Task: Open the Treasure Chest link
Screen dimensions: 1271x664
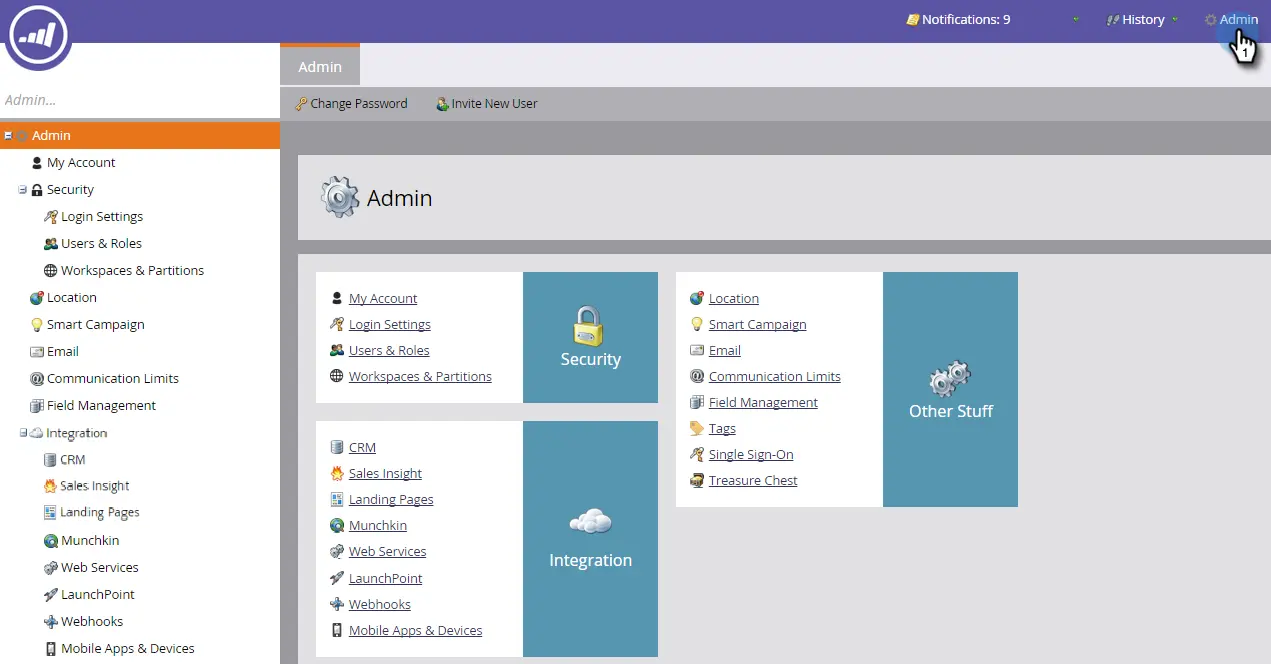Action: click(x=752, y=480)
